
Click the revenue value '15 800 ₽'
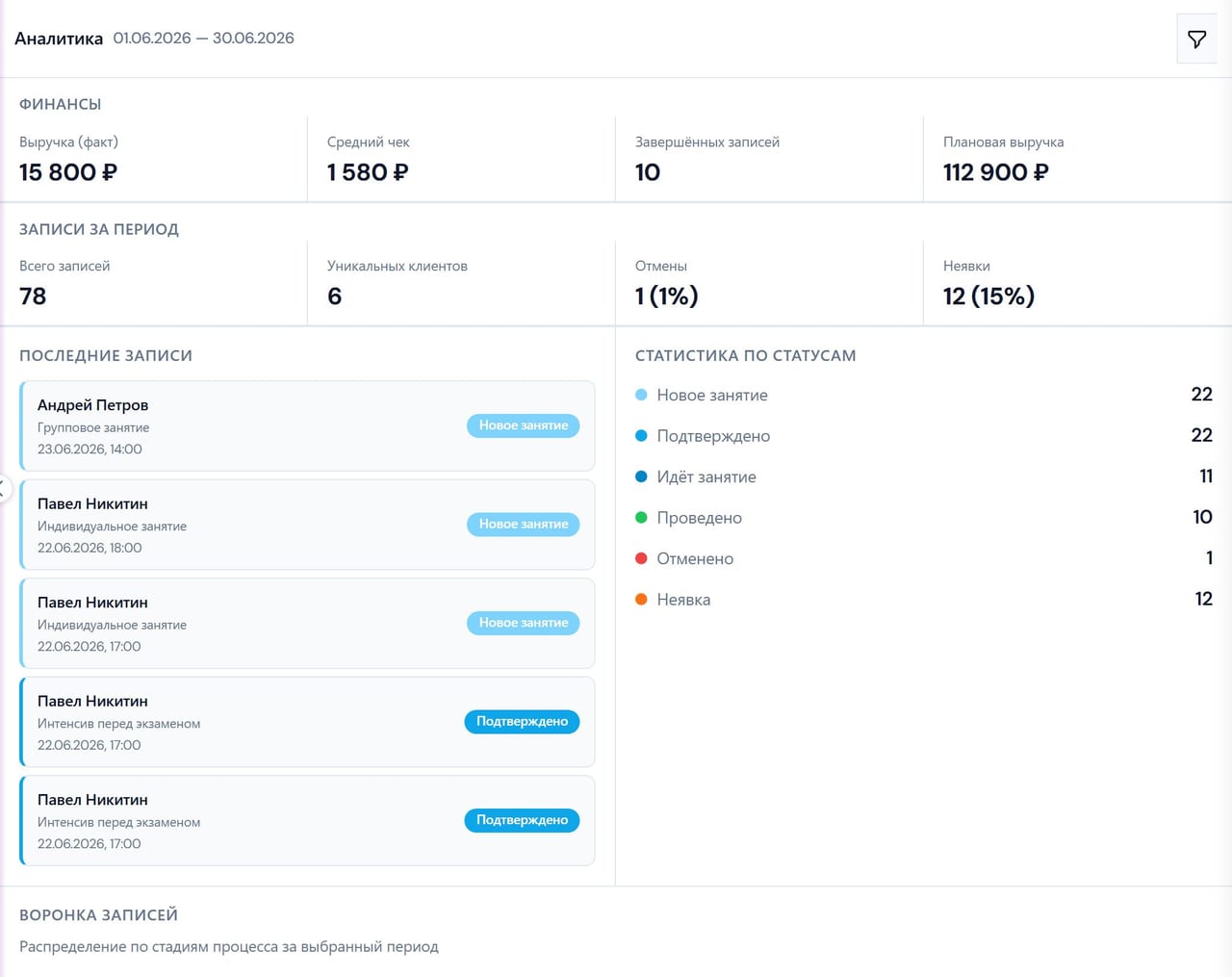[68, 172]
